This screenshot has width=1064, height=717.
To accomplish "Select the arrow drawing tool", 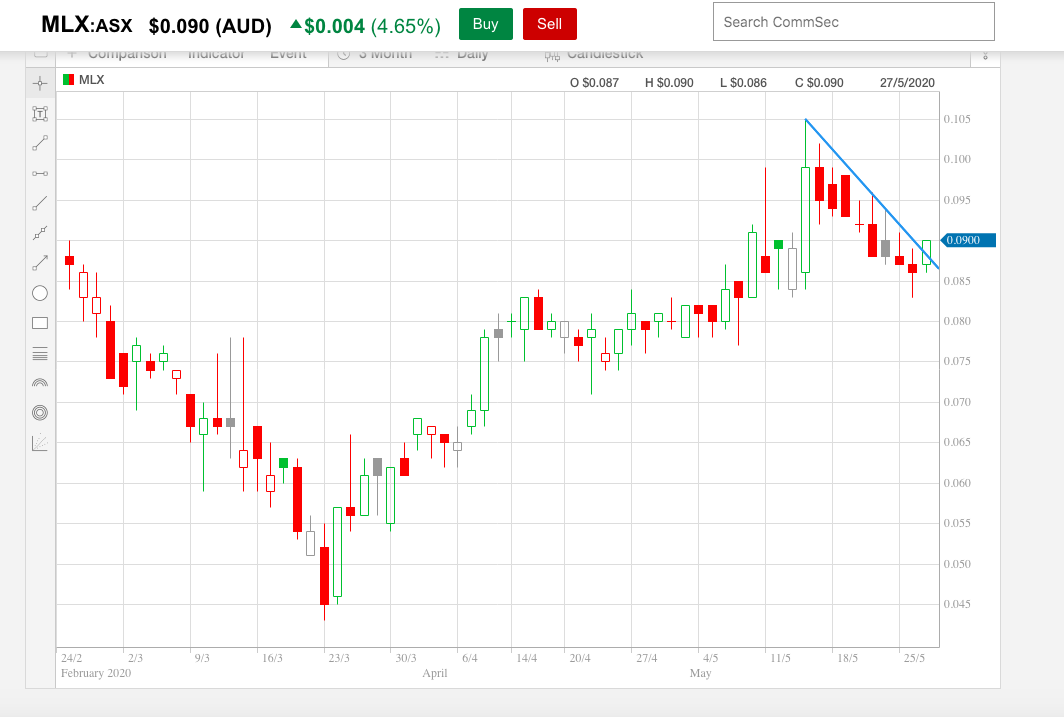I will (x=40, y=263).
